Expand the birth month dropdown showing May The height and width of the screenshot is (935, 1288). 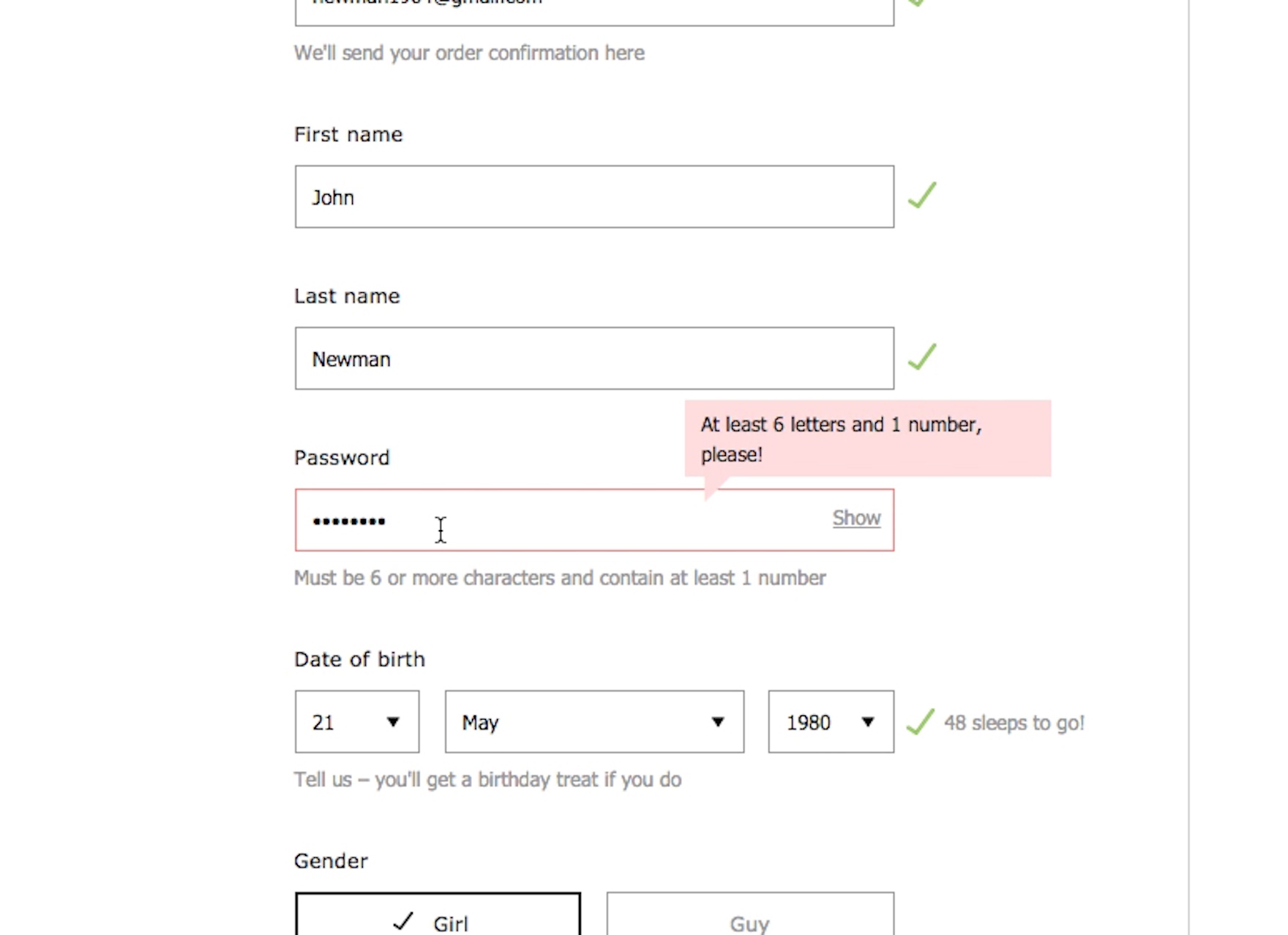click(594, 722)
